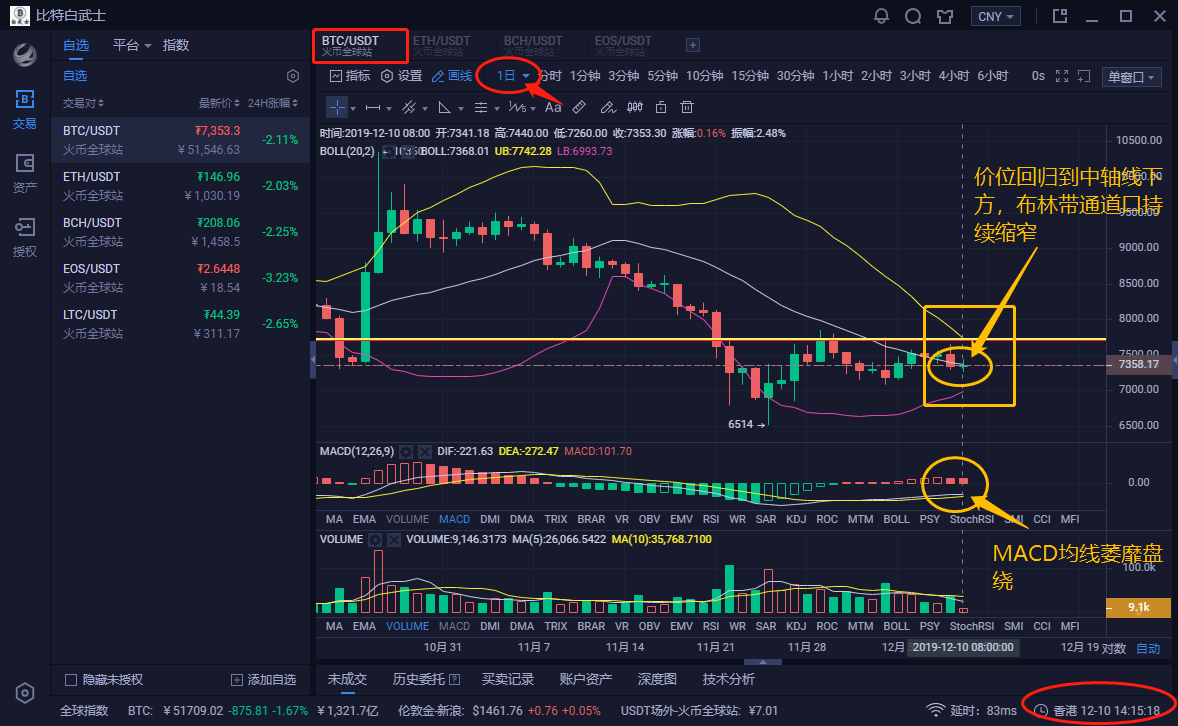Expand segment line tool options arrow
Viewport: 1178px width, 726px height.
(x=388, y=109)
